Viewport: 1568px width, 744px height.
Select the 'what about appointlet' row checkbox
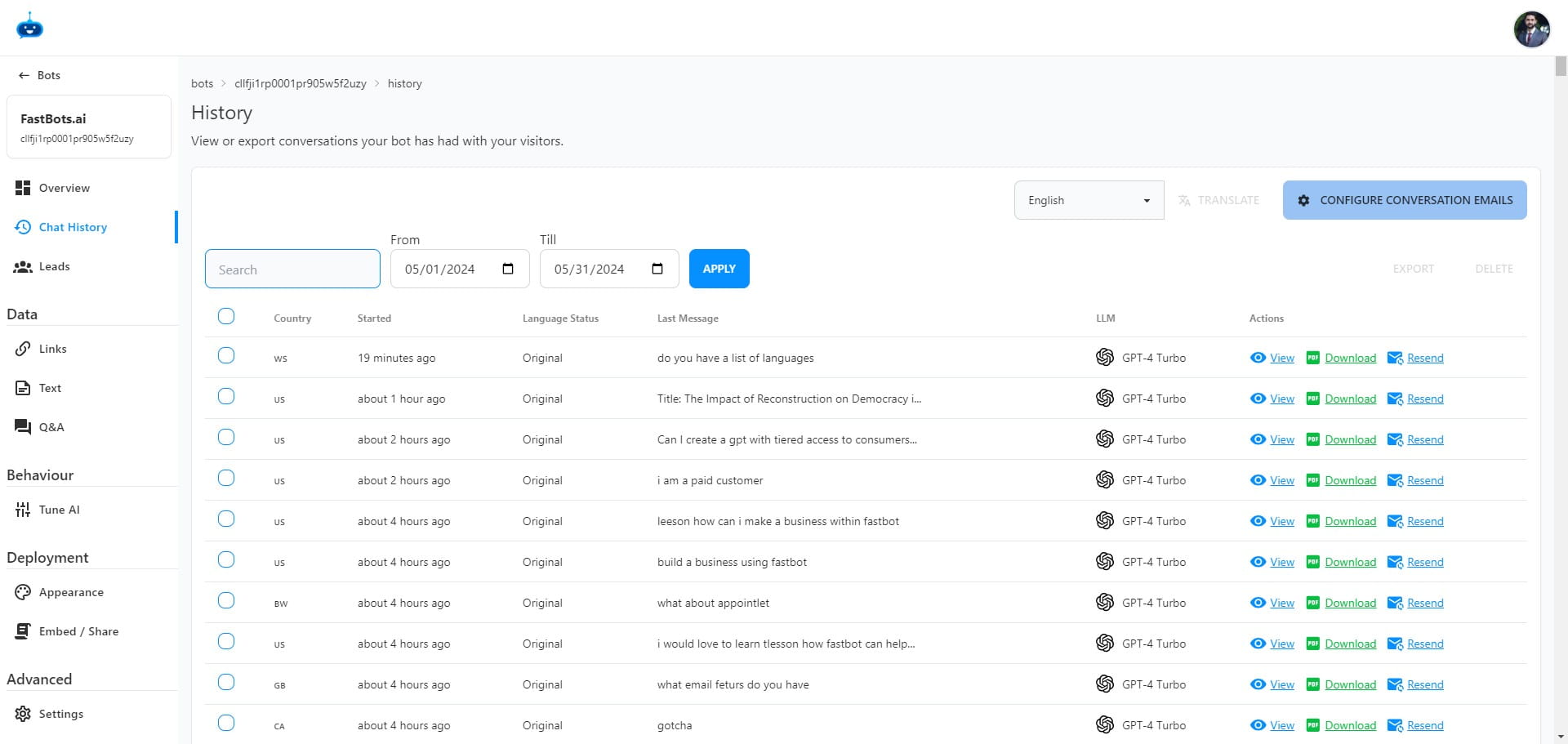click(226, 600)
